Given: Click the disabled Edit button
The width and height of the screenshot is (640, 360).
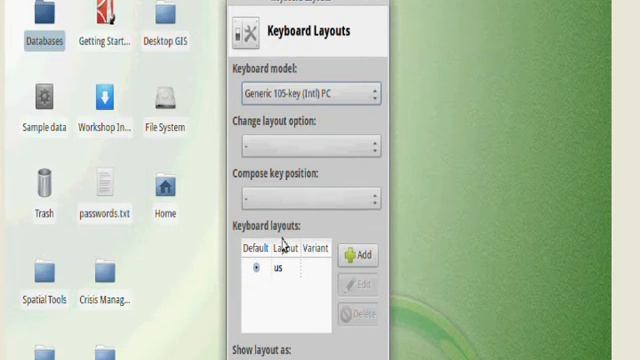Looking at the screenshot, I should click(x=358, y=284).
